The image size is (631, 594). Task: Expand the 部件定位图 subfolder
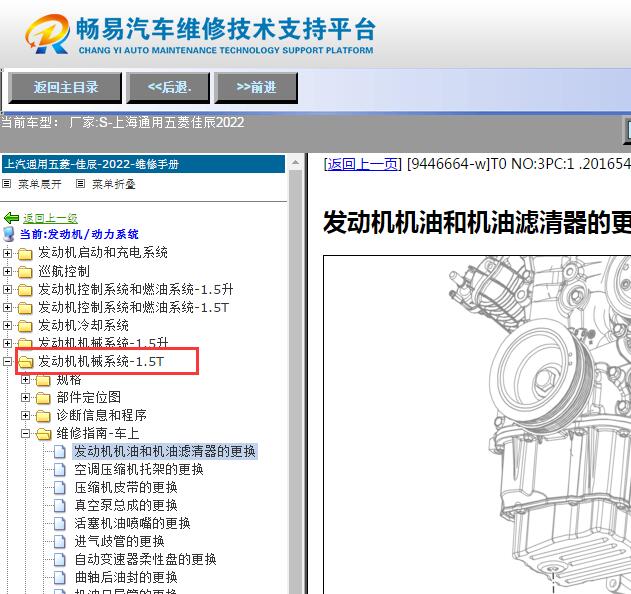click(25, 398)
